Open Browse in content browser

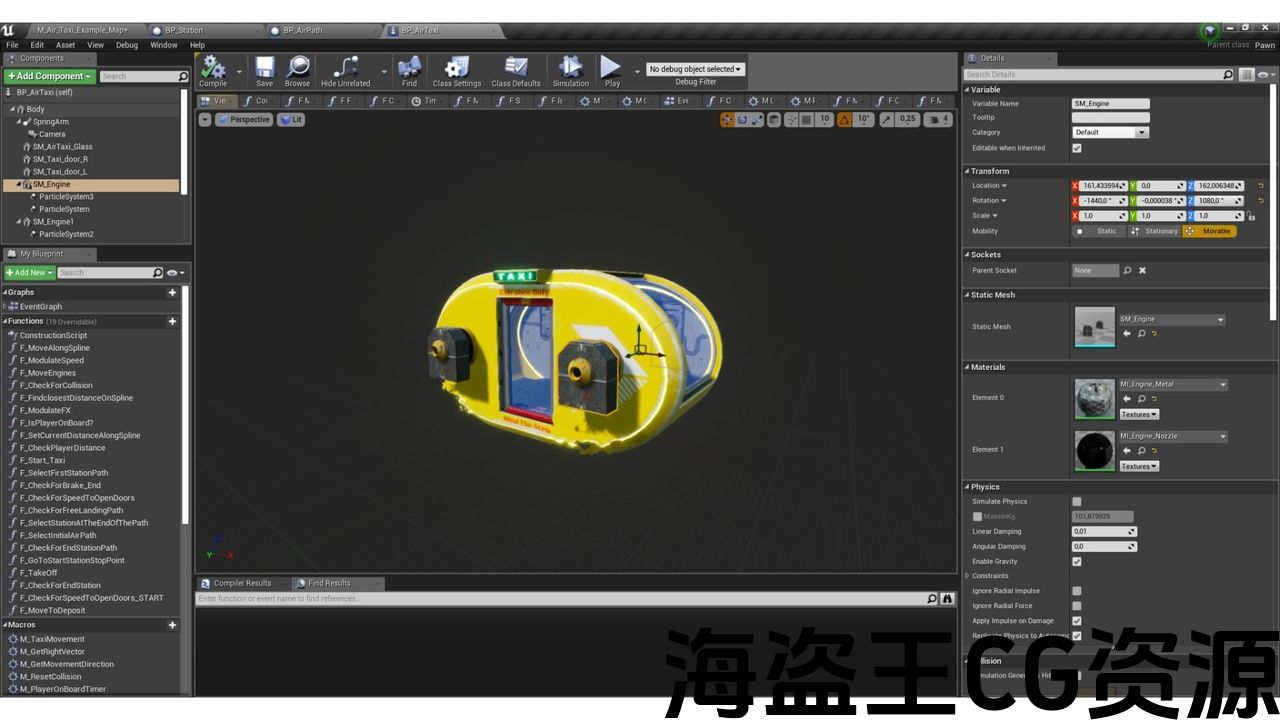(x=297, y=70)
